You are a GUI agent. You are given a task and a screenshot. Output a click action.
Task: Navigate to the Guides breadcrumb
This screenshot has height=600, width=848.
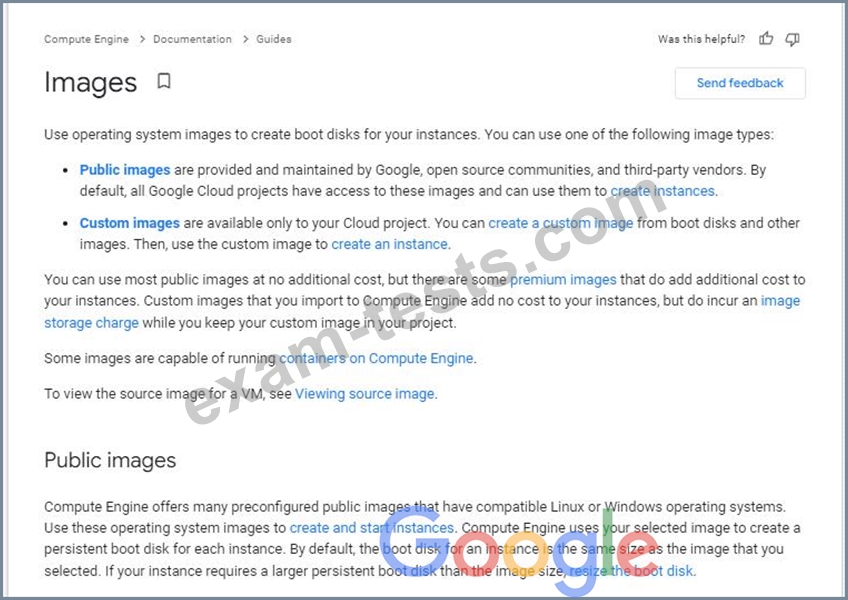click(x=274, y=39)
